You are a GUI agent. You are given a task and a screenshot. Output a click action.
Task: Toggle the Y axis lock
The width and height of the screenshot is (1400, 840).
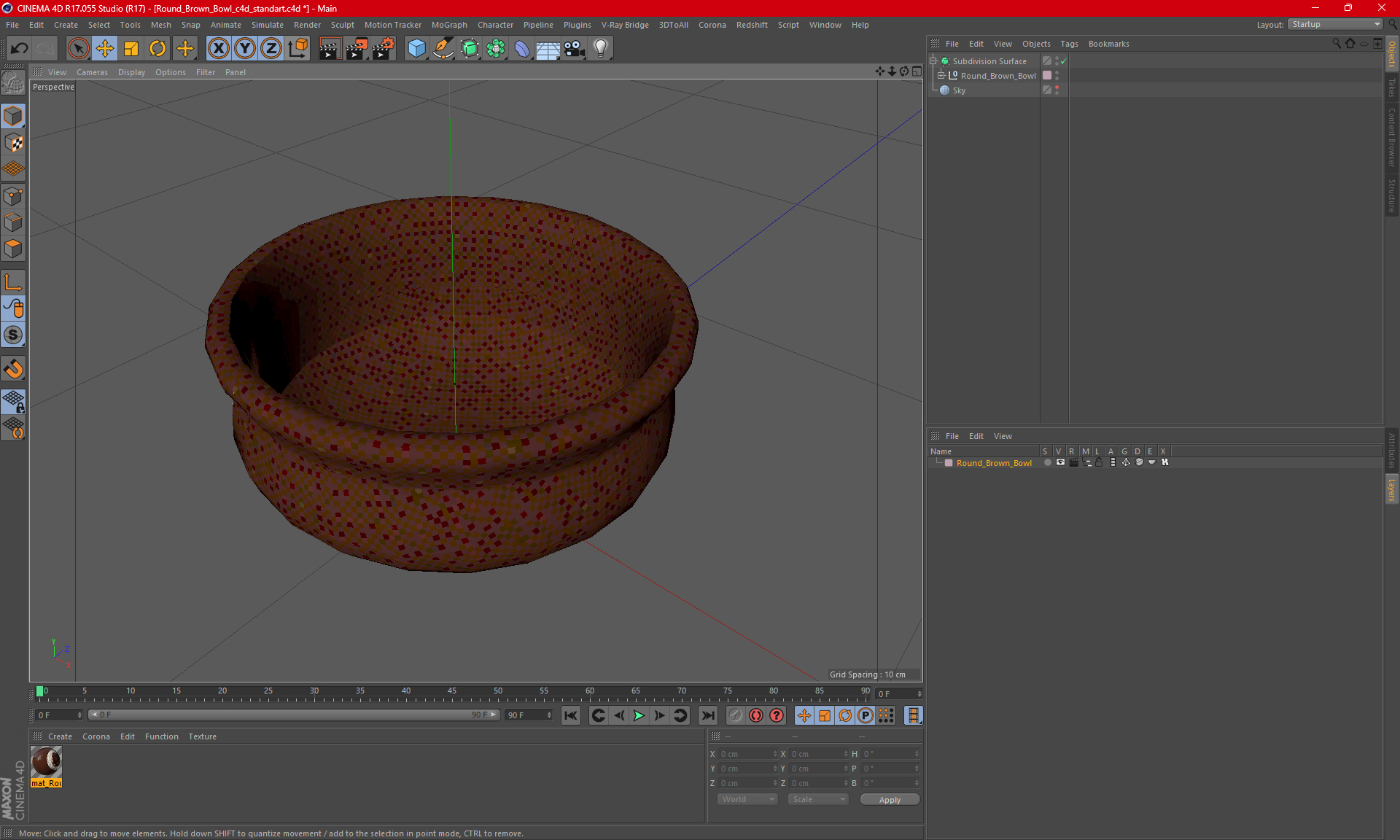click(244, 48)
